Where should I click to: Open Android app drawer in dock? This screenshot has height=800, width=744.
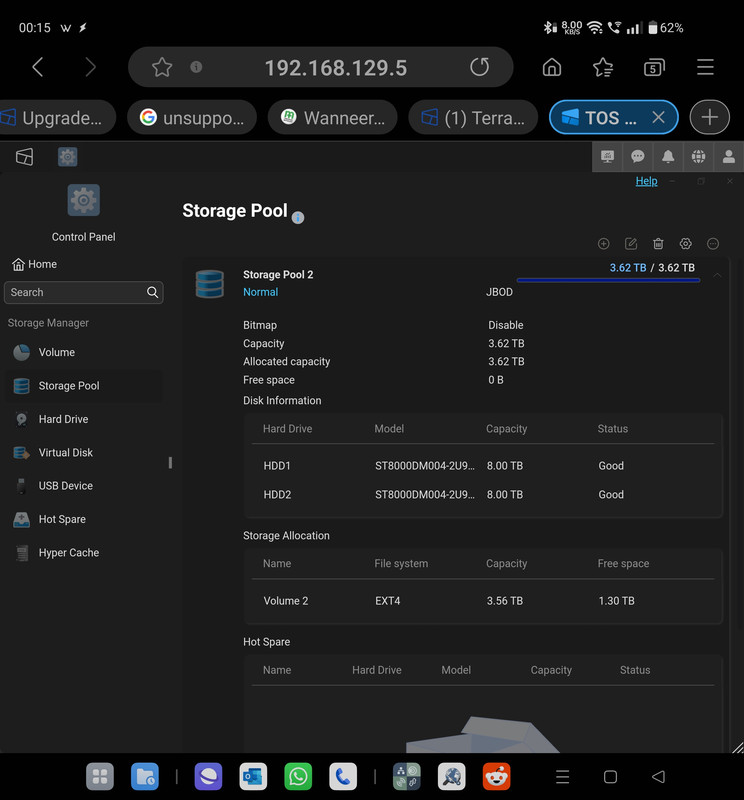(x=100, y=777)
